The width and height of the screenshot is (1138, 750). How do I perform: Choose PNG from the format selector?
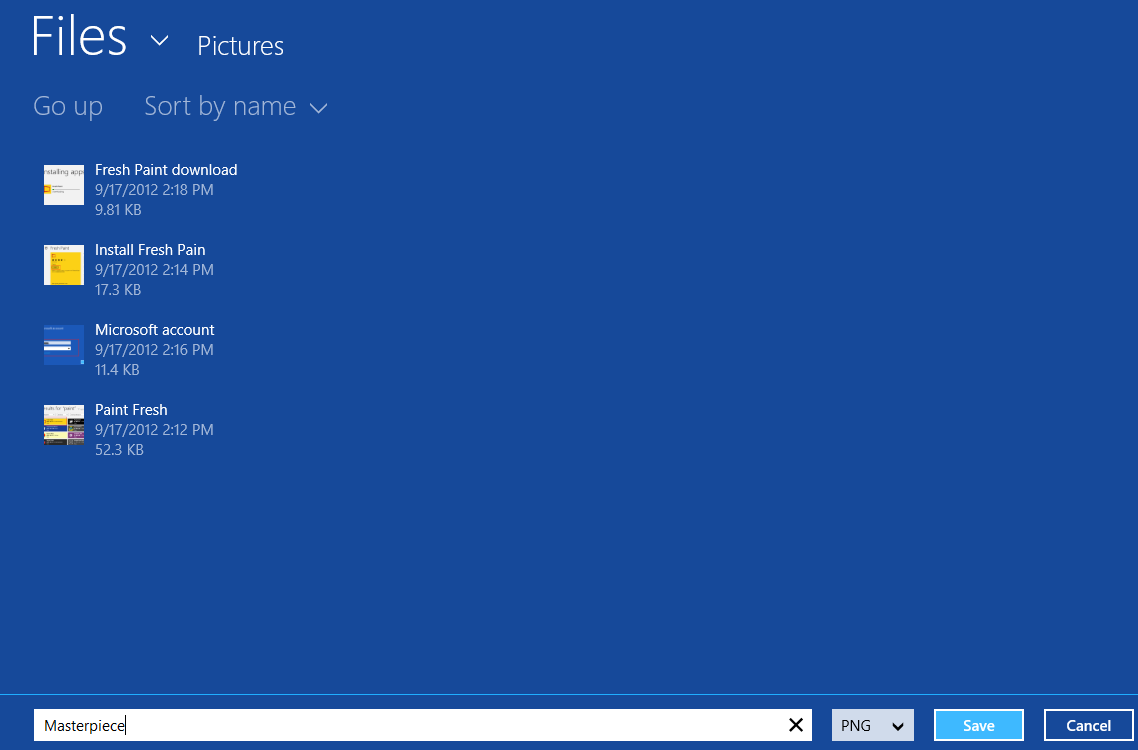[871, 725]
